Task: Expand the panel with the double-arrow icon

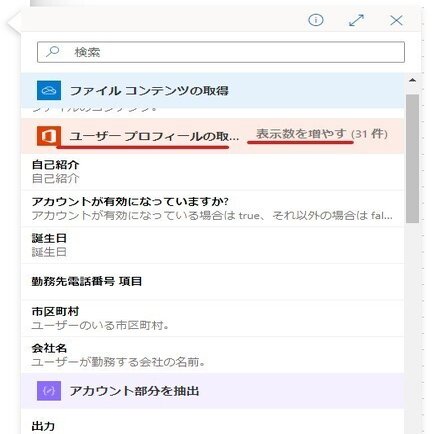Action: 356,20
